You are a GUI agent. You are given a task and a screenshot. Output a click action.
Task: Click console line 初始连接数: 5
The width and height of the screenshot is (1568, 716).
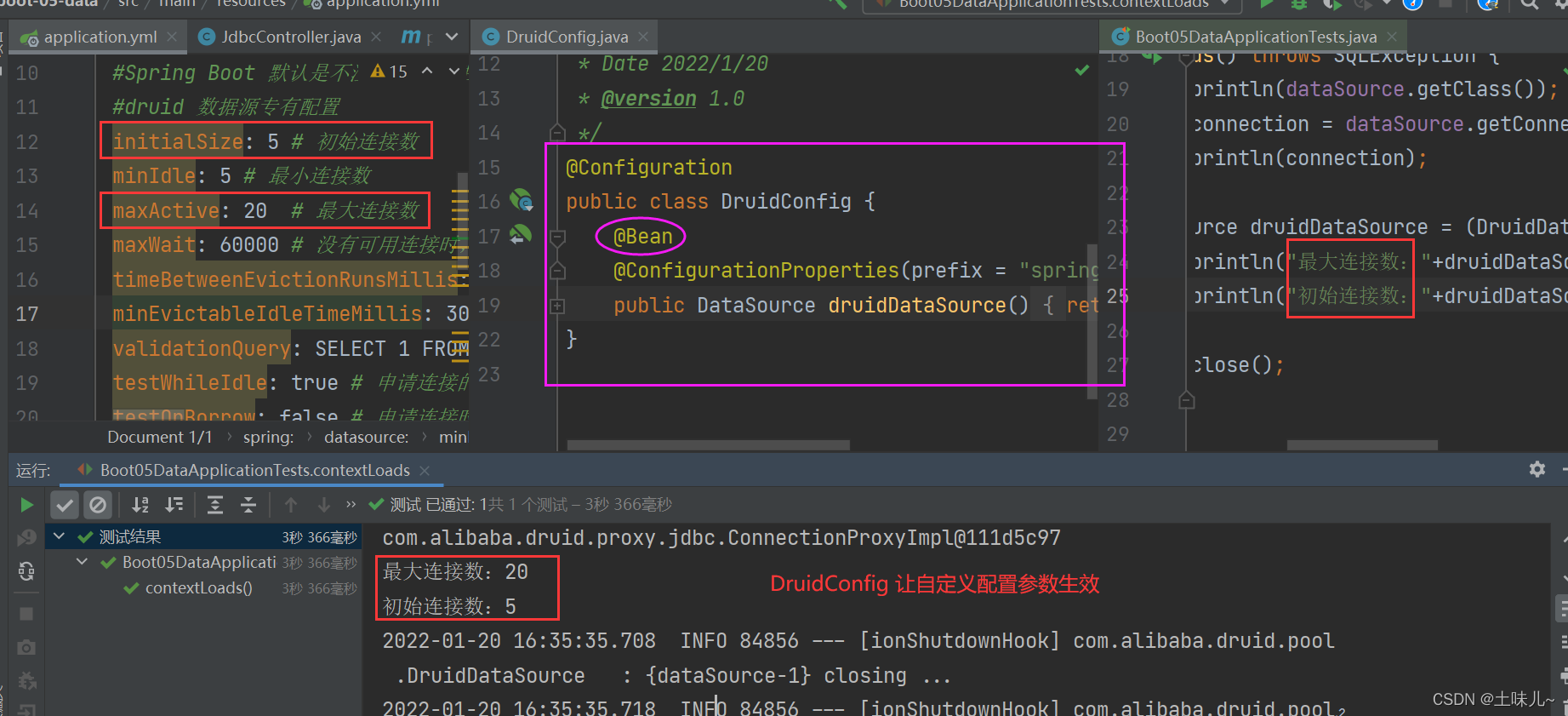(449, 607)
